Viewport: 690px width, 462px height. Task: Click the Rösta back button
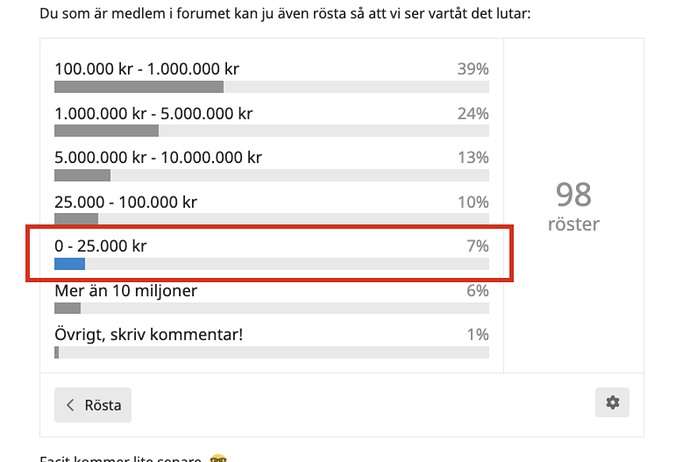[x=93, y=405]
